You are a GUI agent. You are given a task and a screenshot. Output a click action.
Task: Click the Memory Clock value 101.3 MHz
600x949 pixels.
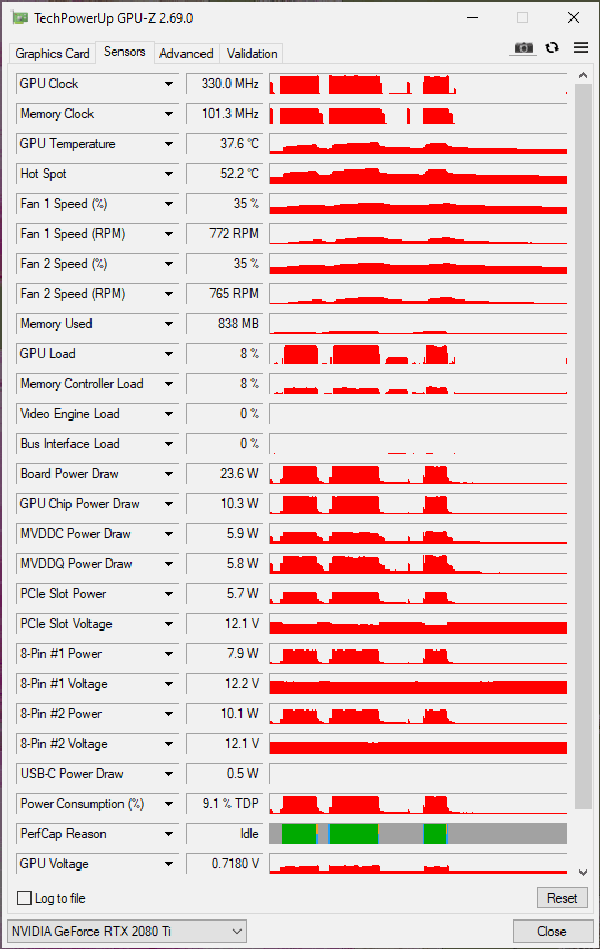pos(230,114)
